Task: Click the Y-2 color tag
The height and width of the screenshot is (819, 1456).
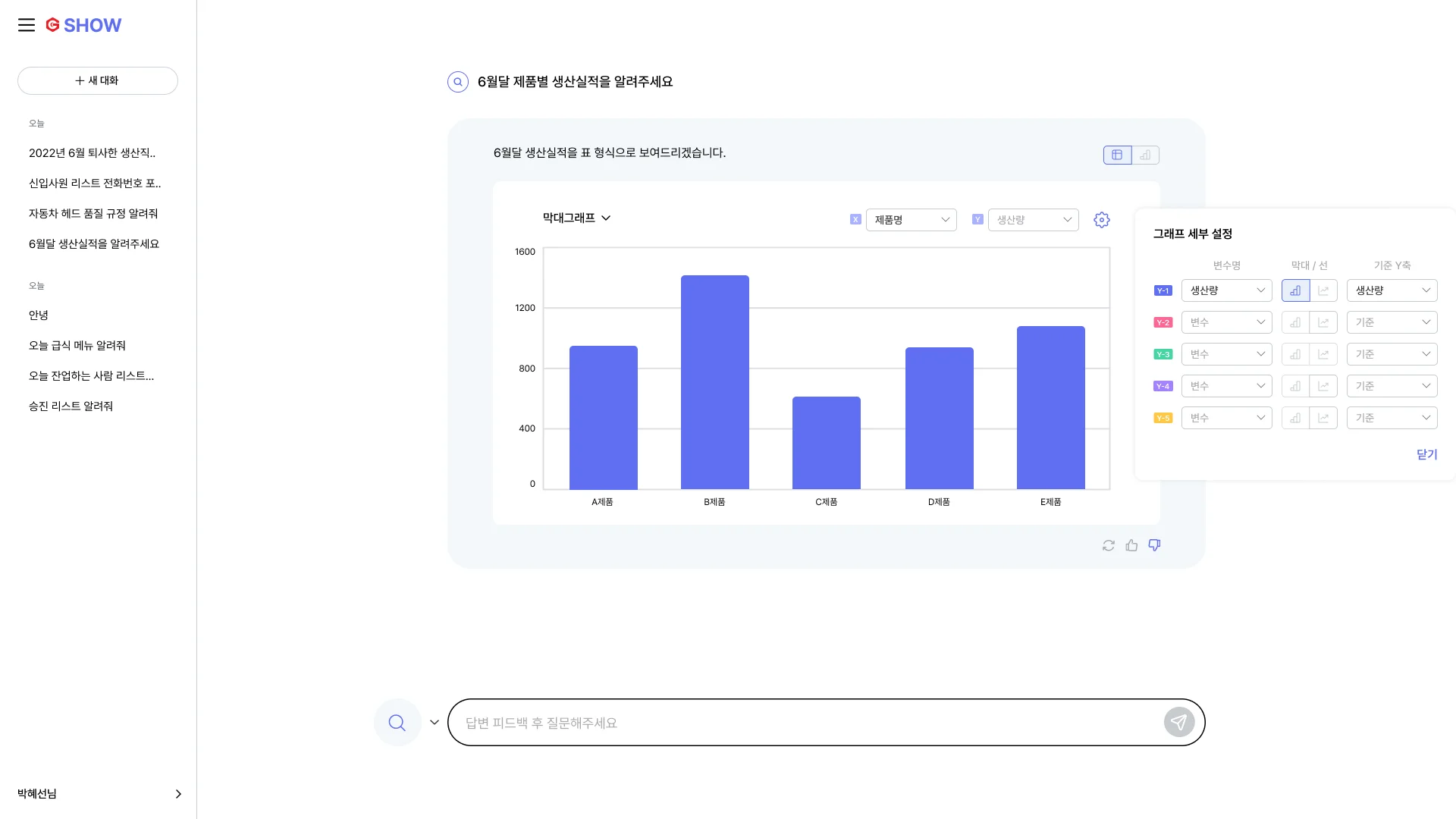Action: 1163,322
